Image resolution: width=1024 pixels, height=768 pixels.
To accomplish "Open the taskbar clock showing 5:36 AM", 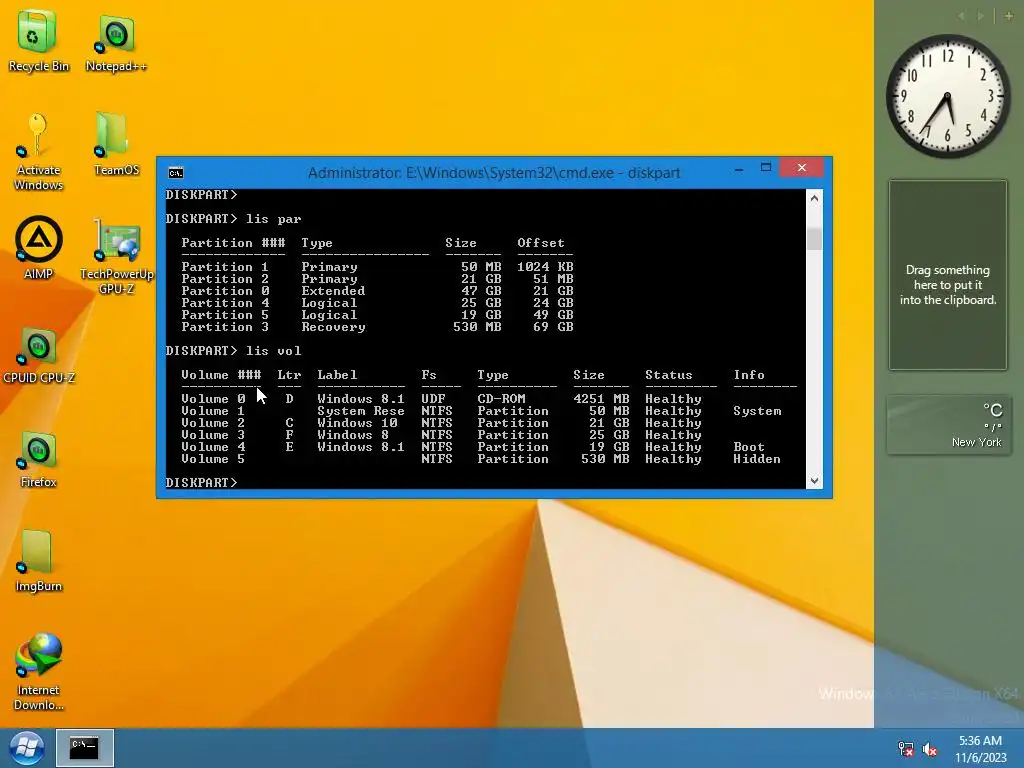I will pyautogui.click(x=980, y=749).
